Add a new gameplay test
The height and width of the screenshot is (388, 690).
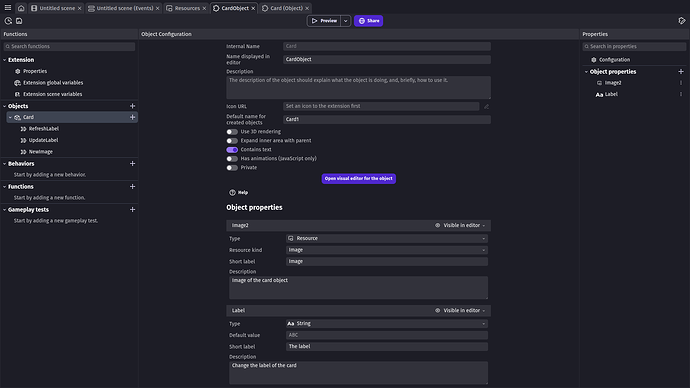[x=132, y=210]
